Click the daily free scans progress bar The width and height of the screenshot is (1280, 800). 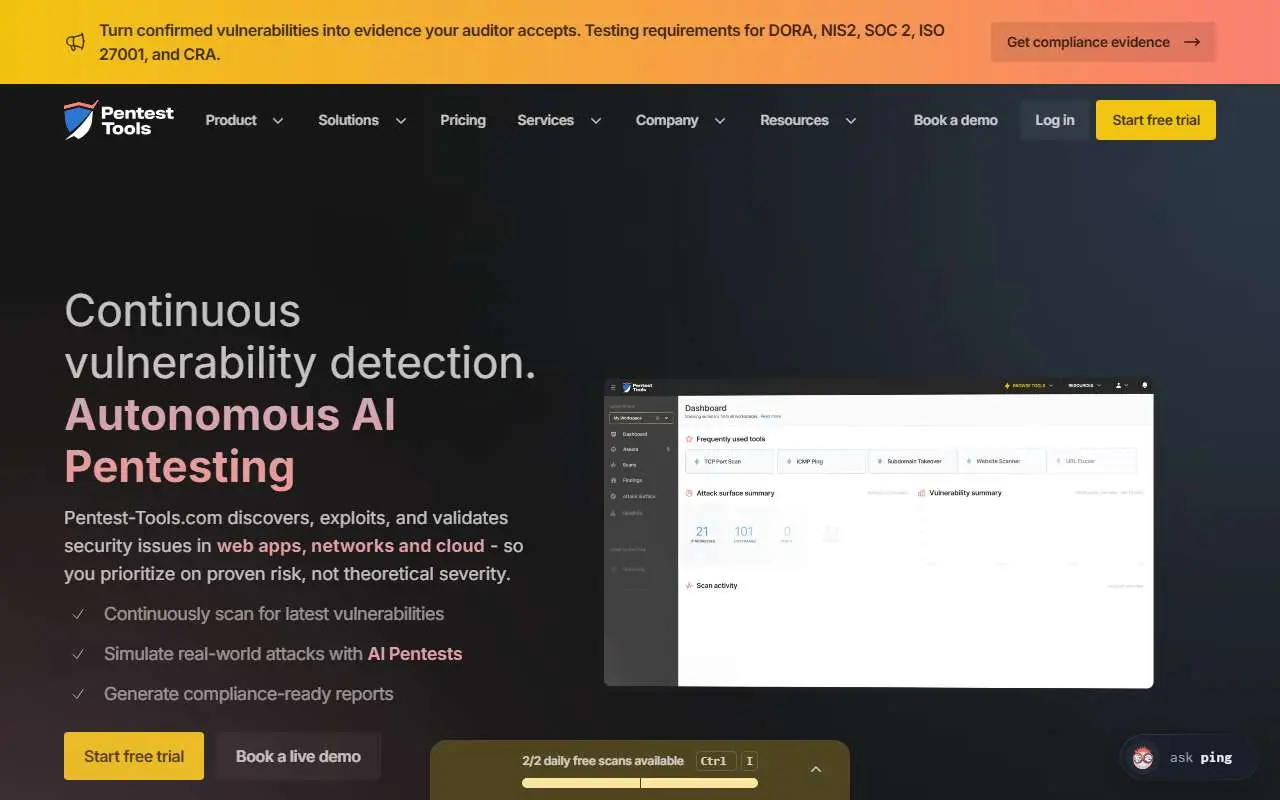[640, 783]
